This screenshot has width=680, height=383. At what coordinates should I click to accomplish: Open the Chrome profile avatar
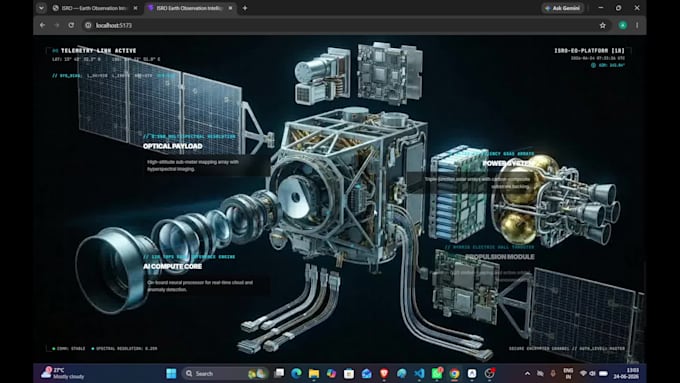click(623, 25)
